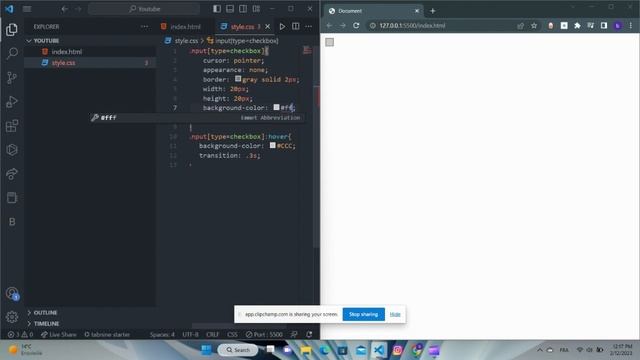Click tabnine starter status item

[107, 335]
